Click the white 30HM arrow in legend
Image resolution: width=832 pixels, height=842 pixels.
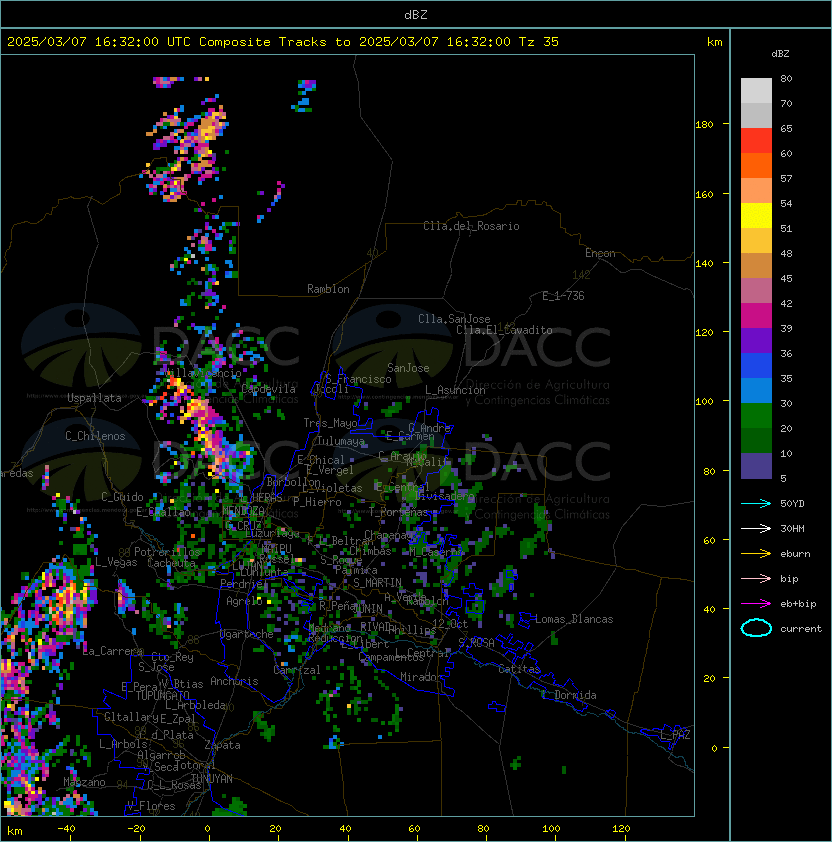[x=756, y=529]
